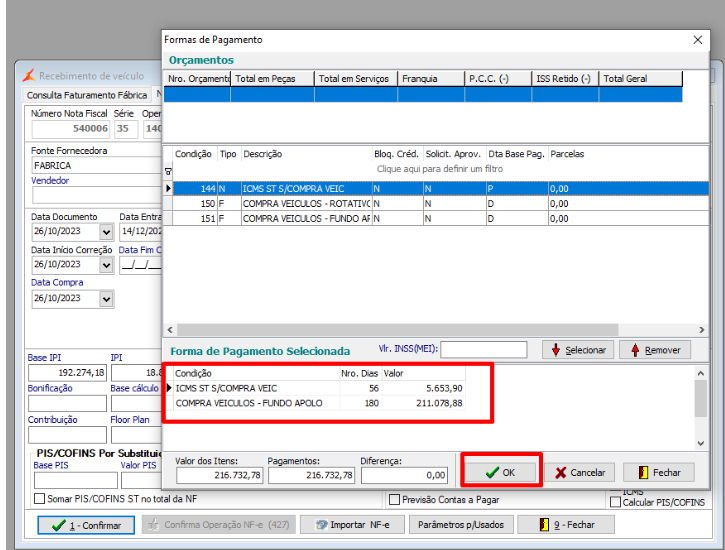Click the red down arrow Selecionar icon
This screenshot has width=725, height=550.
pyautogui.click(x=556, y=350)
